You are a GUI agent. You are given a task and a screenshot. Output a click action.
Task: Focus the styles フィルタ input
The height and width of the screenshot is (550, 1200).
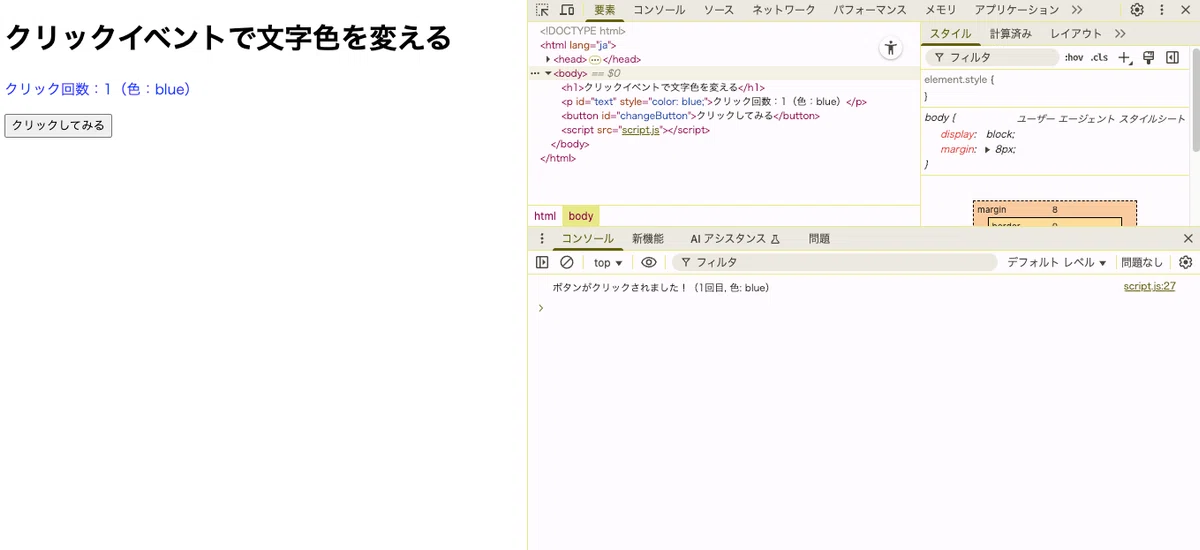point(990,58)
